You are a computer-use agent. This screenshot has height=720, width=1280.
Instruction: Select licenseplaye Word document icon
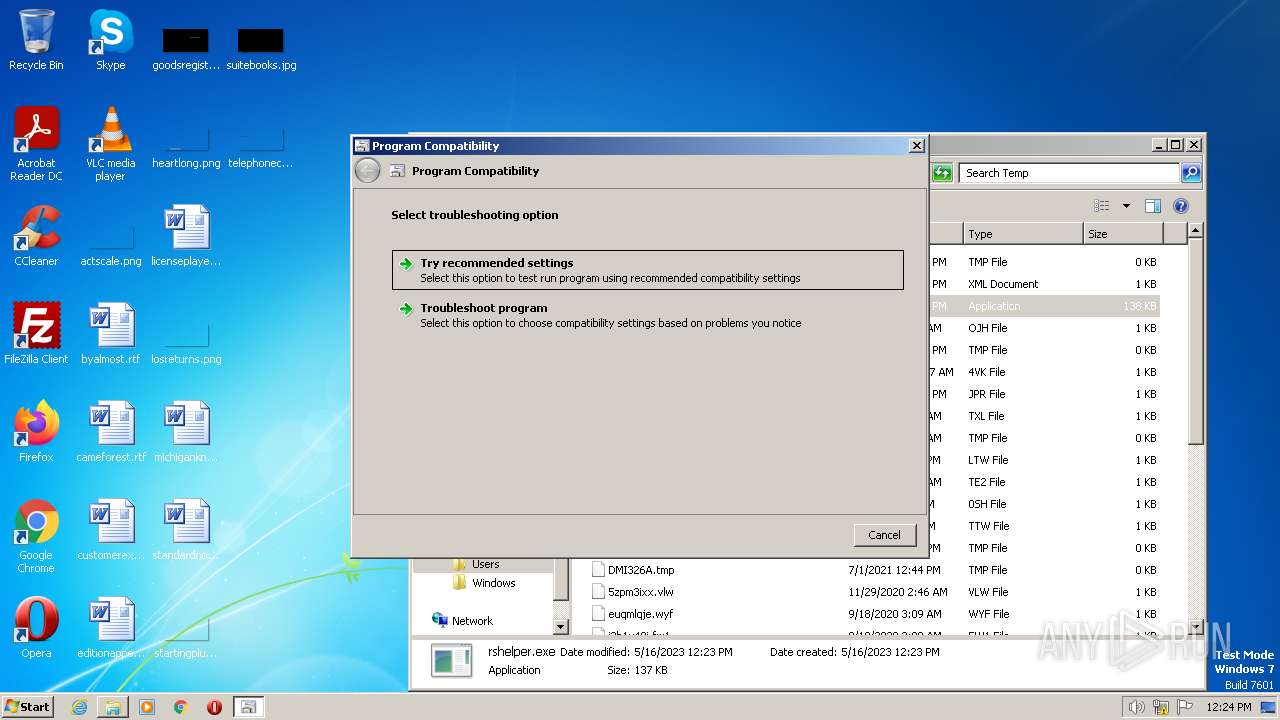[x=186, y=236]
